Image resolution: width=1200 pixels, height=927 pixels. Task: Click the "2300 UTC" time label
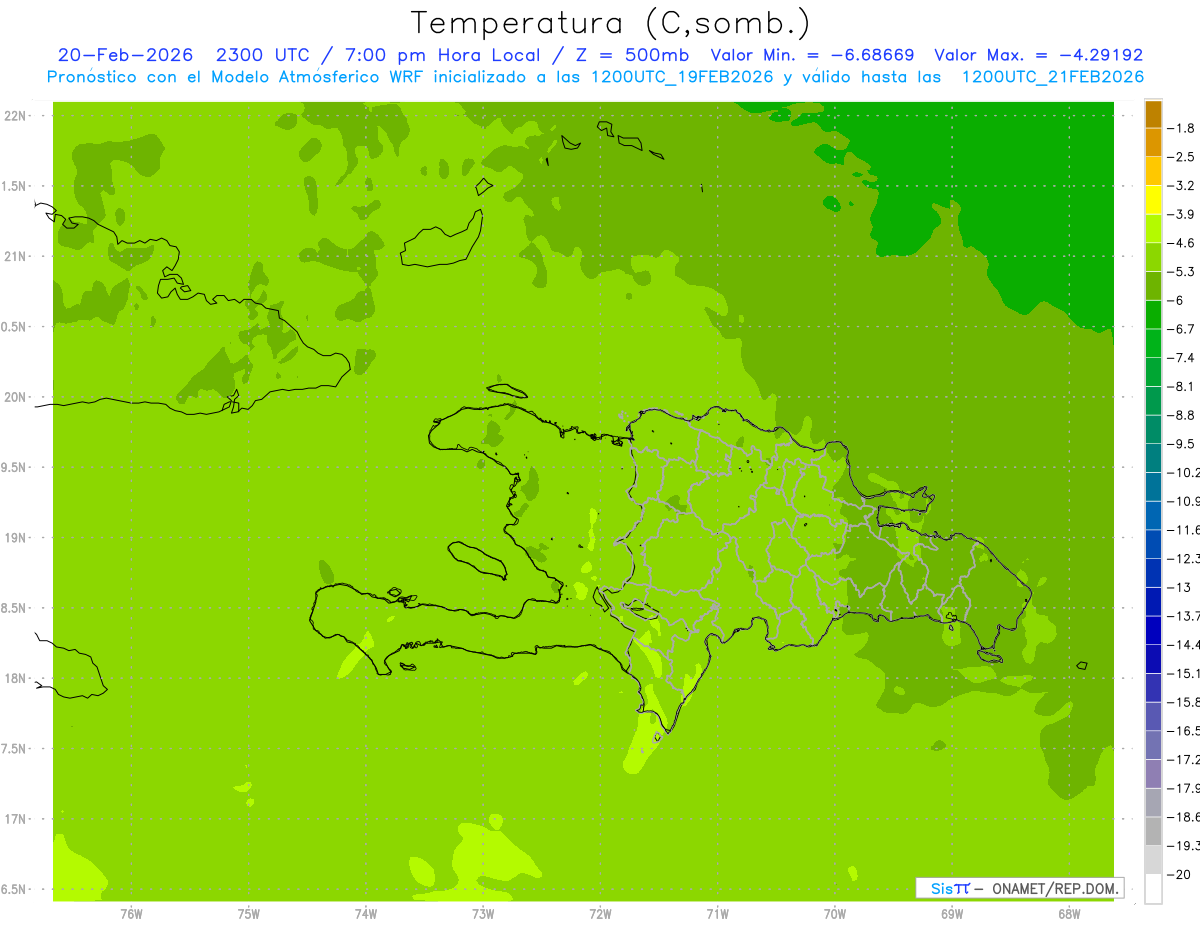pyautogui.click(x=263, y=55)
